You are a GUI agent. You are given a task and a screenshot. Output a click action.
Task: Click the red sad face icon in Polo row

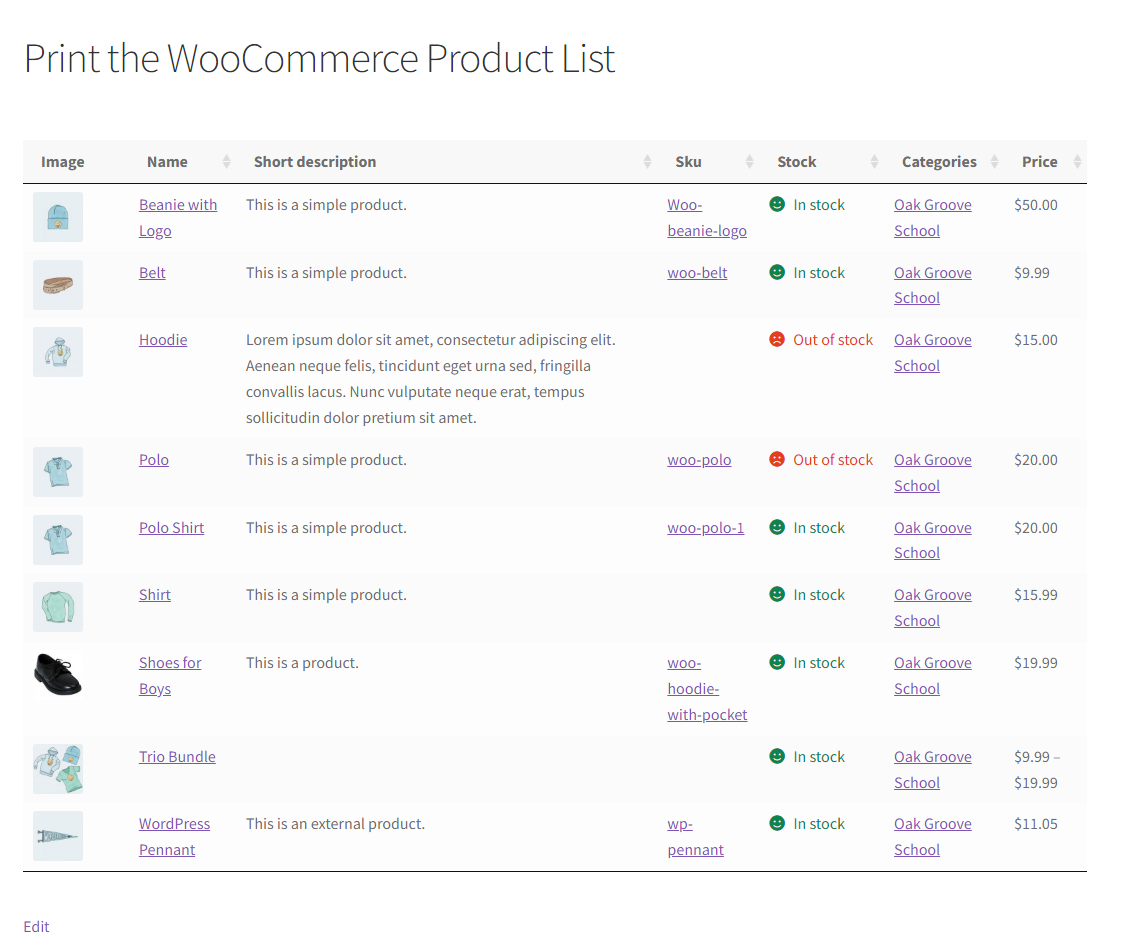point(777,459)
